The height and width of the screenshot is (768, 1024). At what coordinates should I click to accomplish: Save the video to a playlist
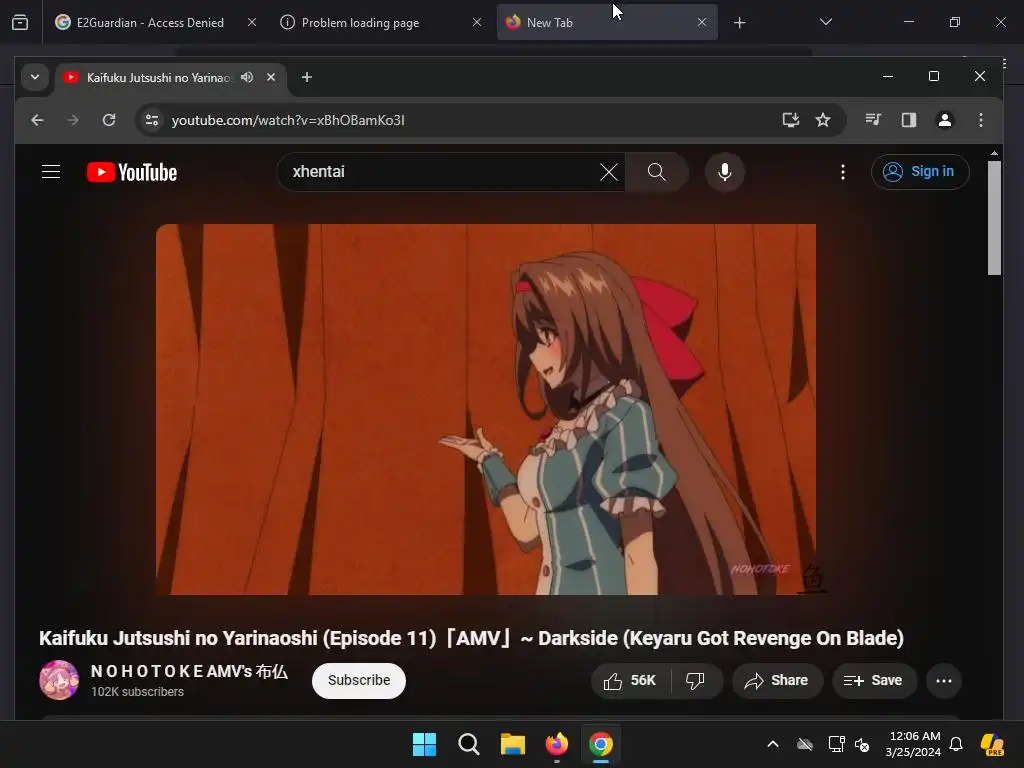tap(873, 680)
